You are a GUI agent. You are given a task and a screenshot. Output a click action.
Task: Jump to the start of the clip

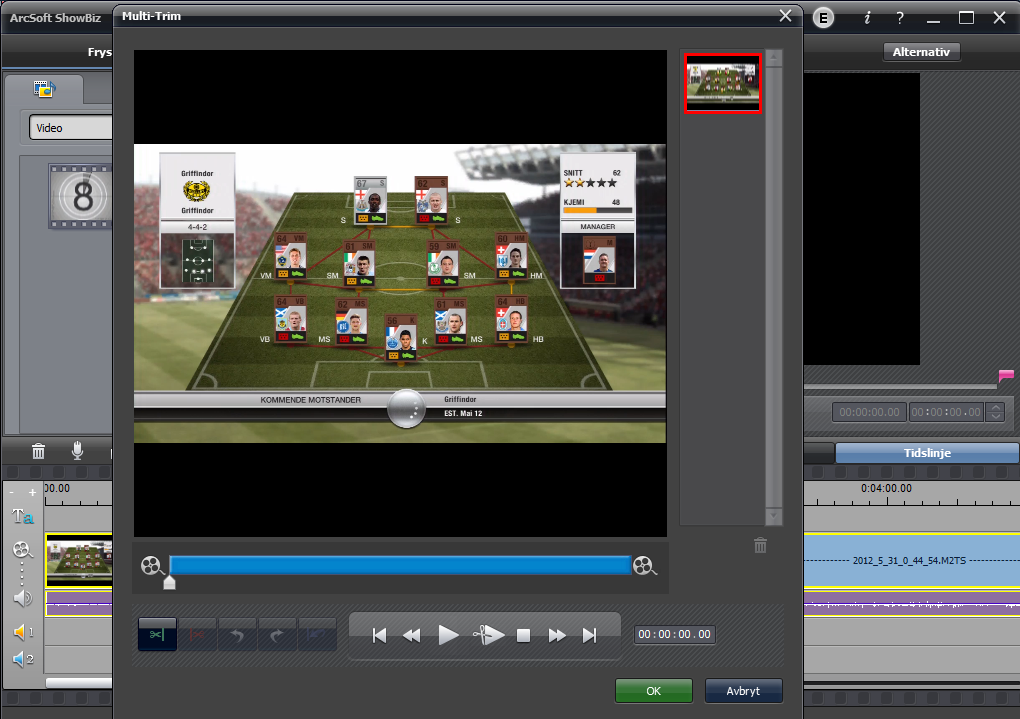pos(379,635)
